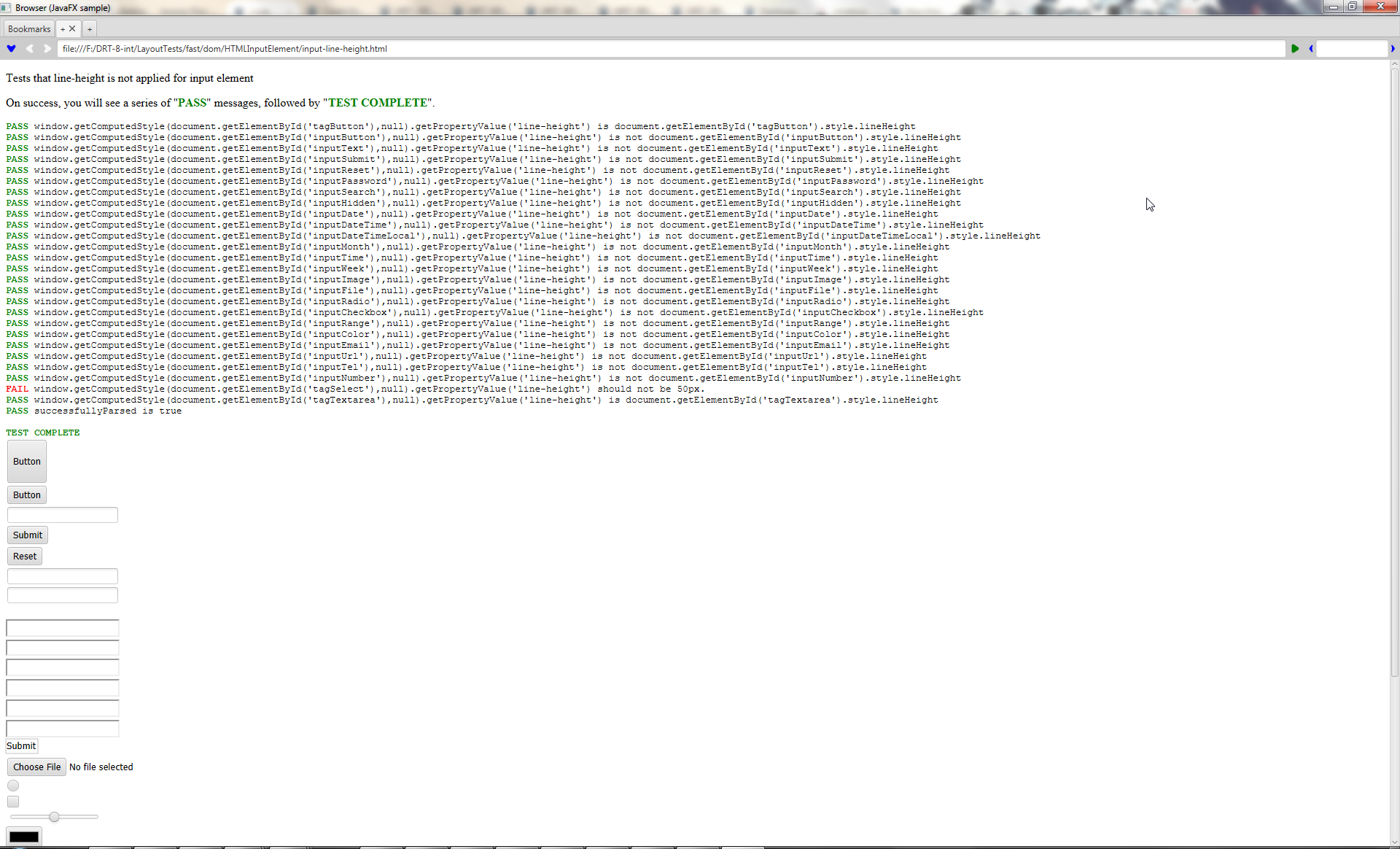Close the current tab with the X
Viewport: 1400px width, 849px height.
click(72, 29)
